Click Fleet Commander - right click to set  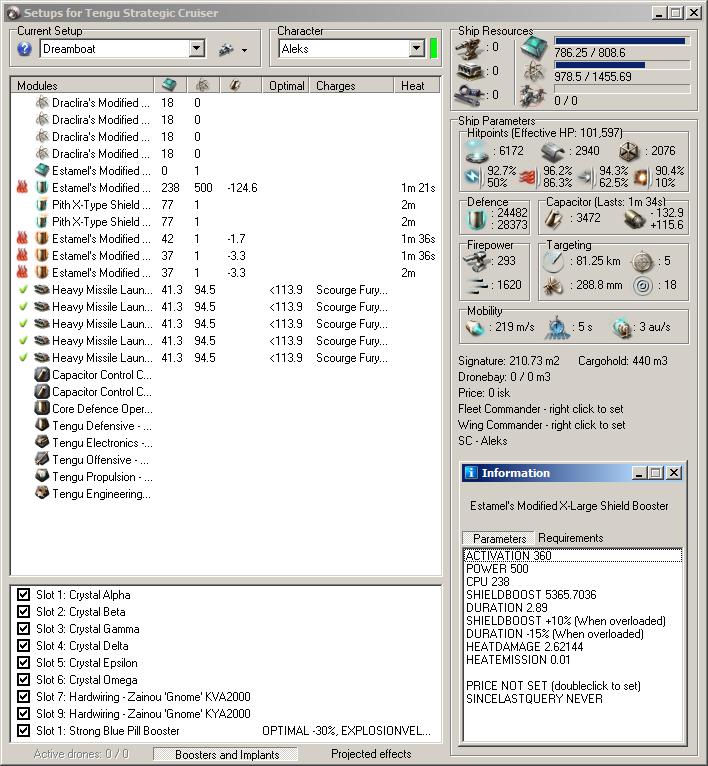click(x=540, y=409)
